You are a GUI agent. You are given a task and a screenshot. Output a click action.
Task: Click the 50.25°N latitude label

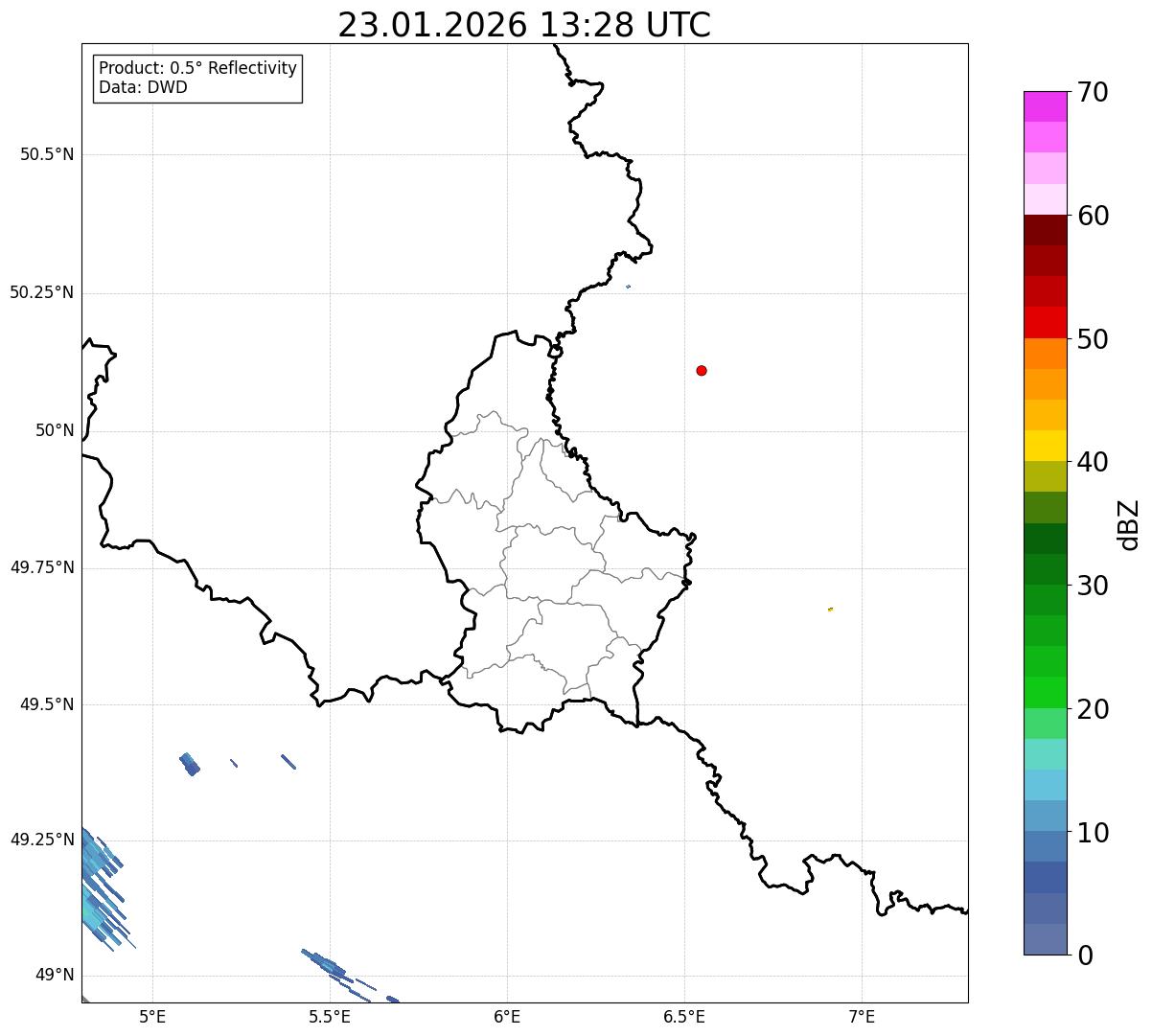pos(42,292)
